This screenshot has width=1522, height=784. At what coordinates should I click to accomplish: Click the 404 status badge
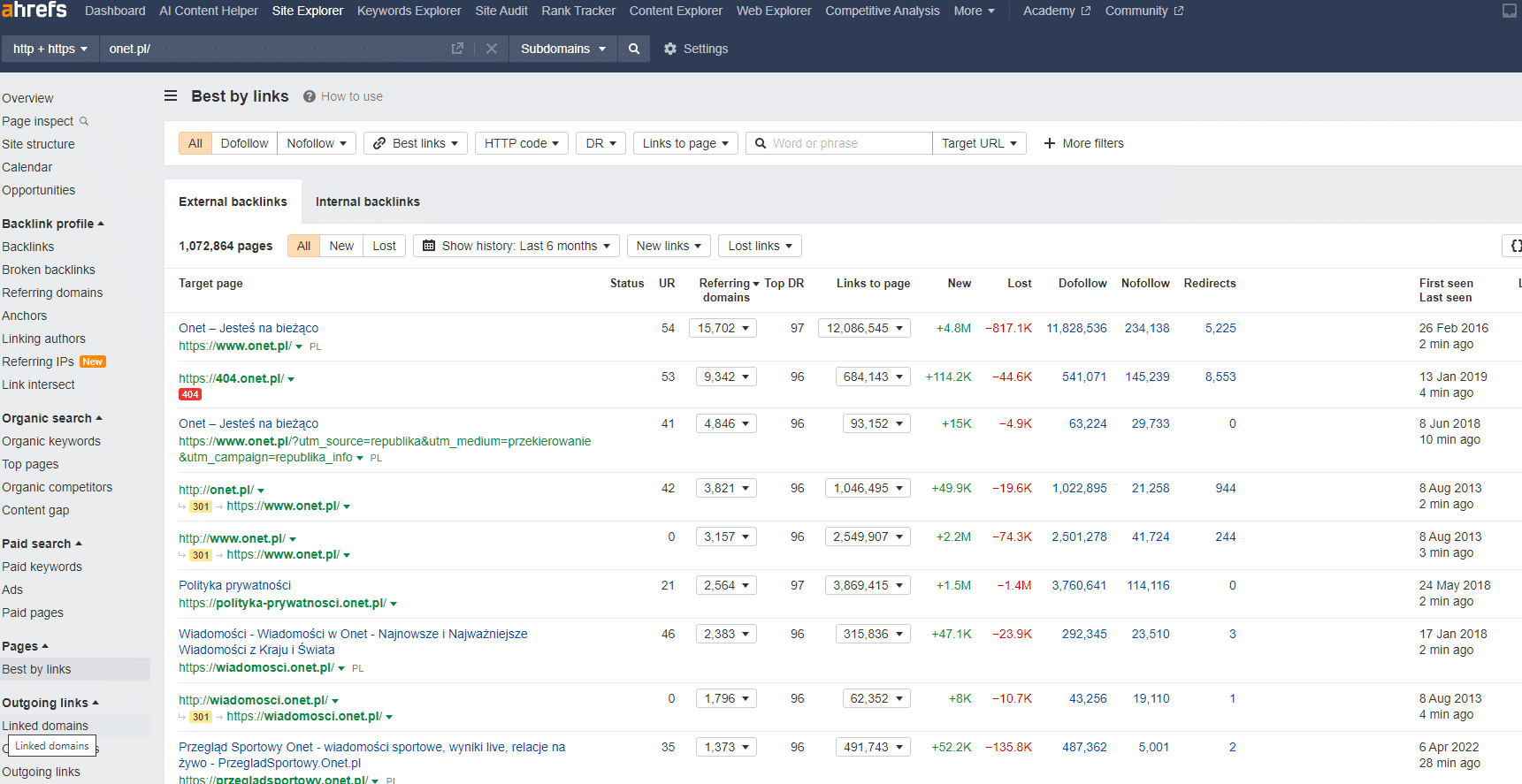[190, 394]
